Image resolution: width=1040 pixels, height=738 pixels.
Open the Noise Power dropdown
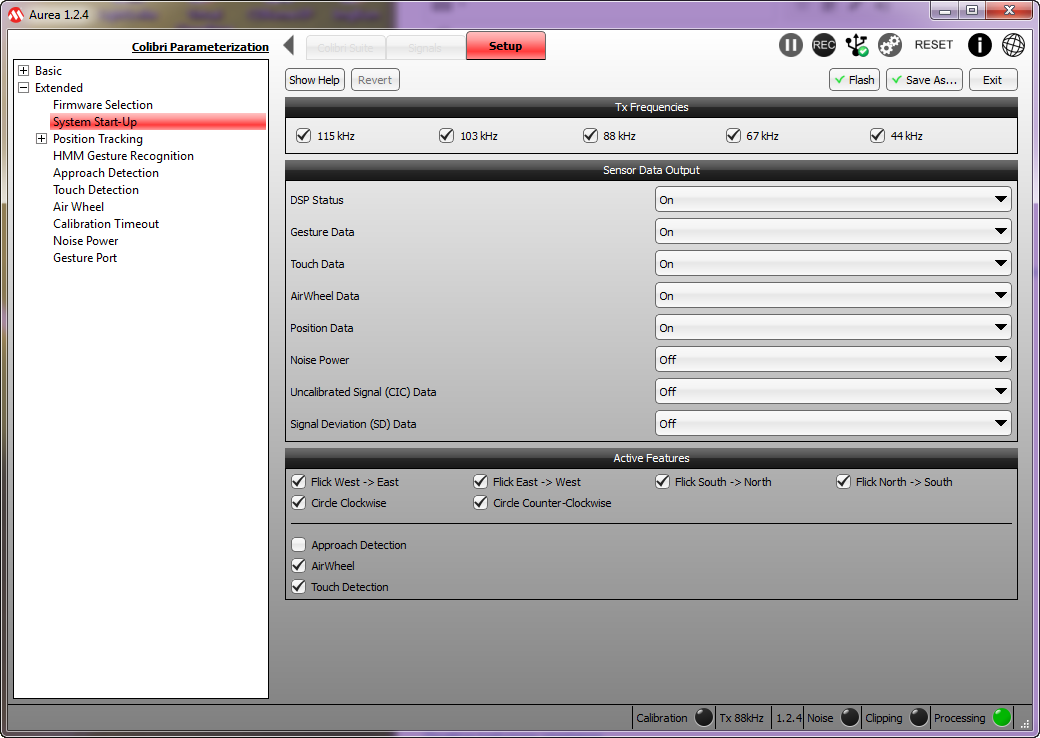[832, 360]
